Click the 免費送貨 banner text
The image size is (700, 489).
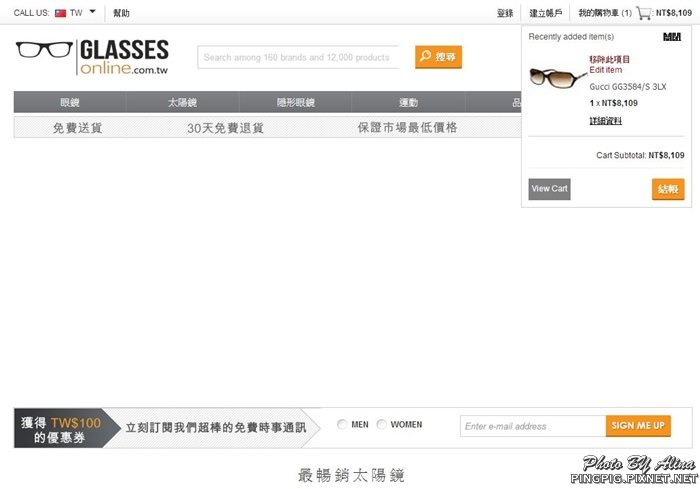[78, 128]
